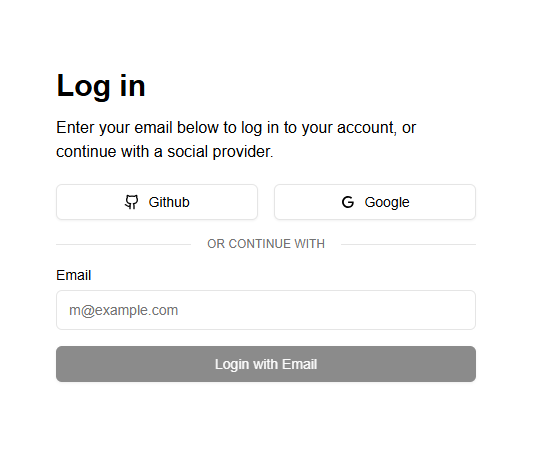This screenshot has height=453, width=559.
Task: Click the Email field label
Action: [x=73, y=275]
